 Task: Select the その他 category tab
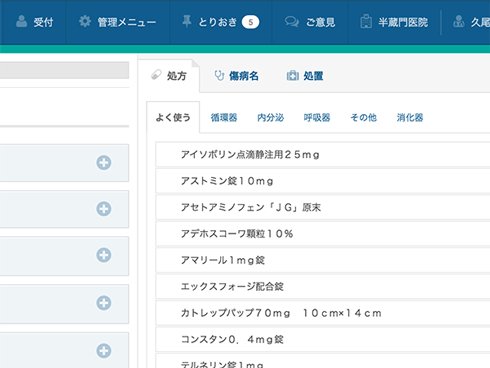pyautogui.click(x=363, y=117)
